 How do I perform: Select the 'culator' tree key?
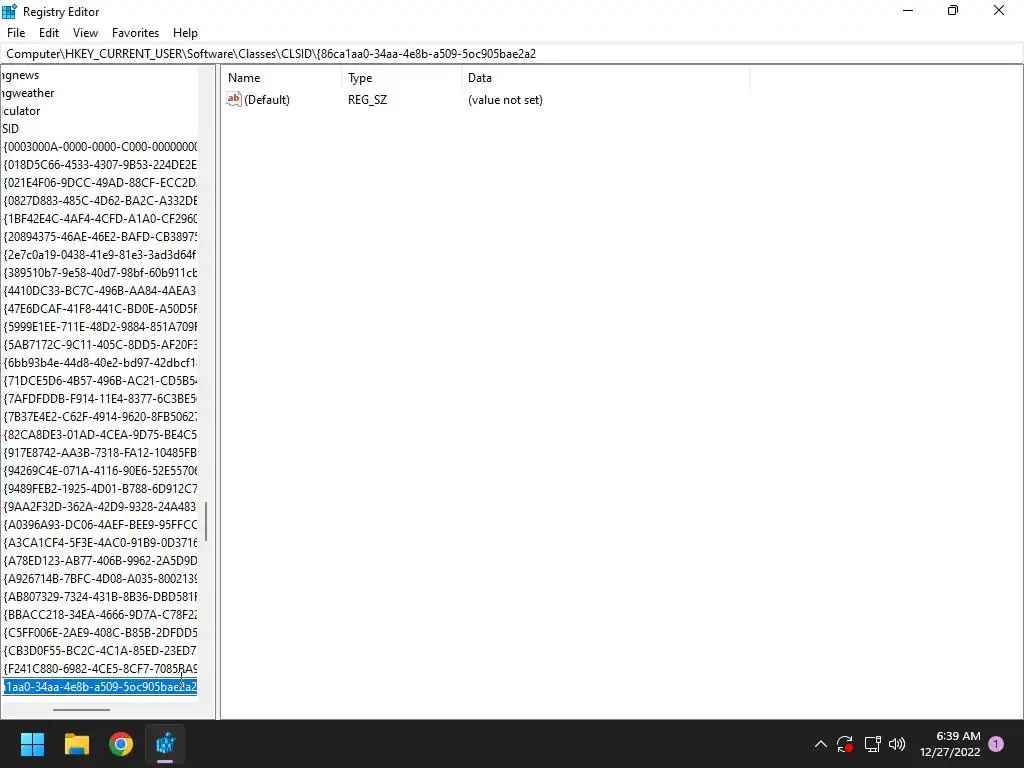pos(21,111)
